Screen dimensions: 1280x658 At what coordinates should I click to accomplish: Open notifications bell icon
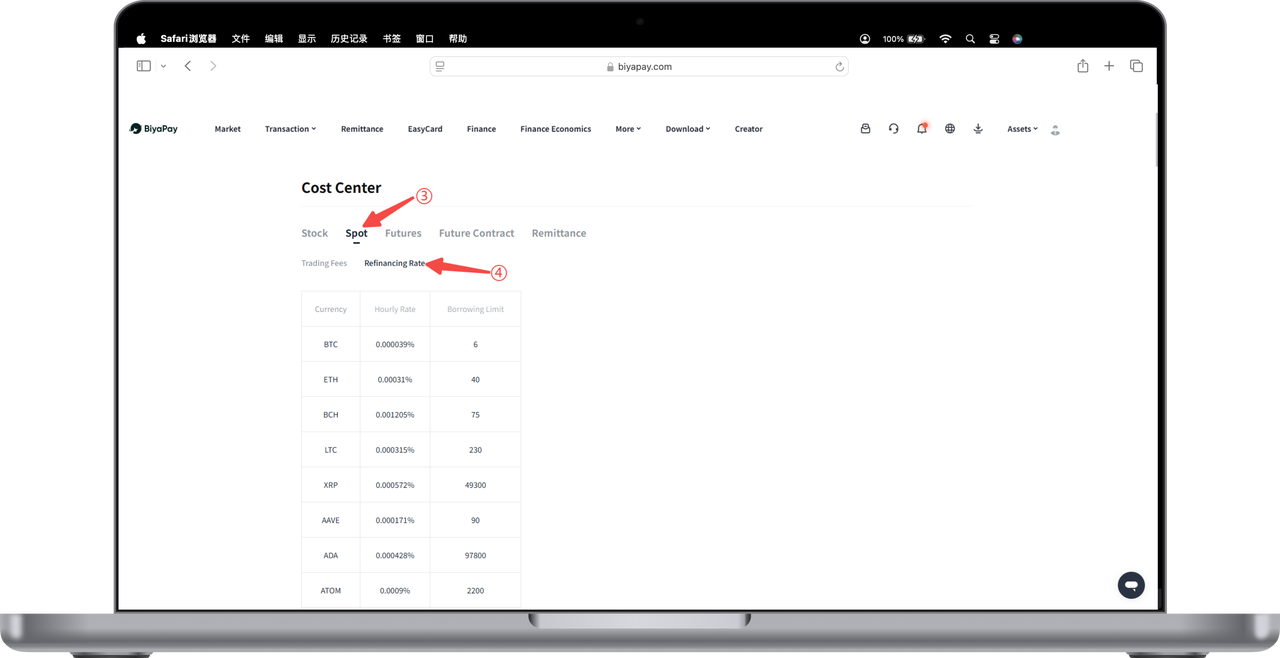tap(921, 129)
